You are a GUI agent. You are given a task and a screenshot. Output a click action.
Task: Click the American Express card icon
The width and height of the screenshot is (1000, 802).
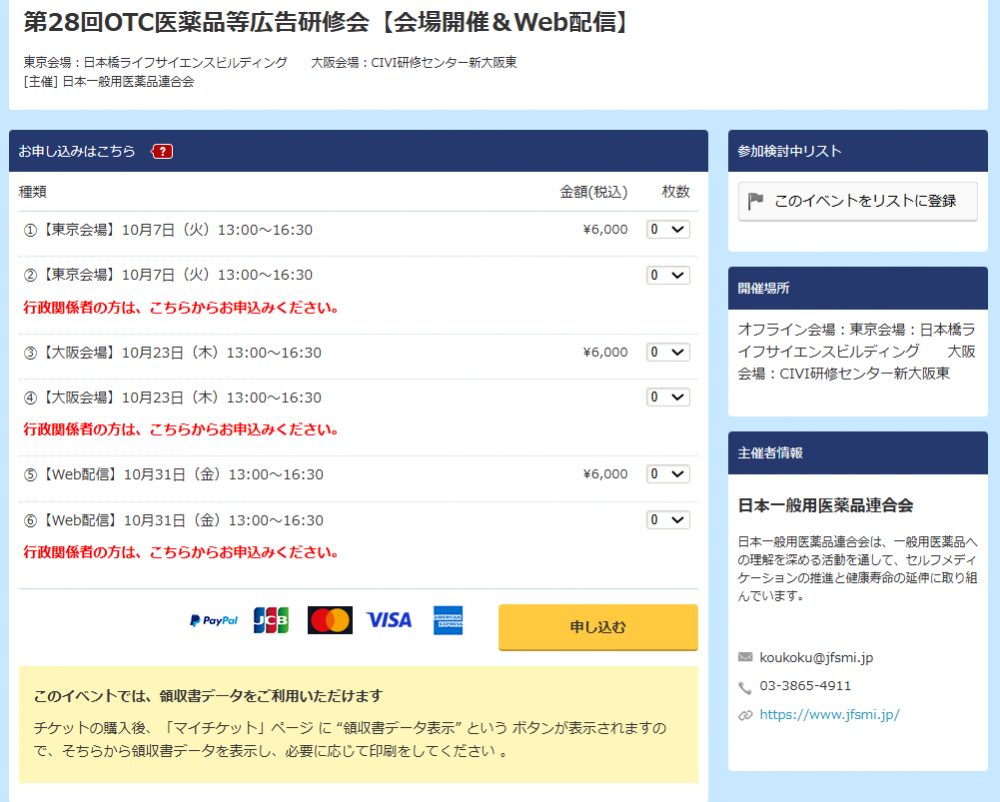[x=446, y=620]
